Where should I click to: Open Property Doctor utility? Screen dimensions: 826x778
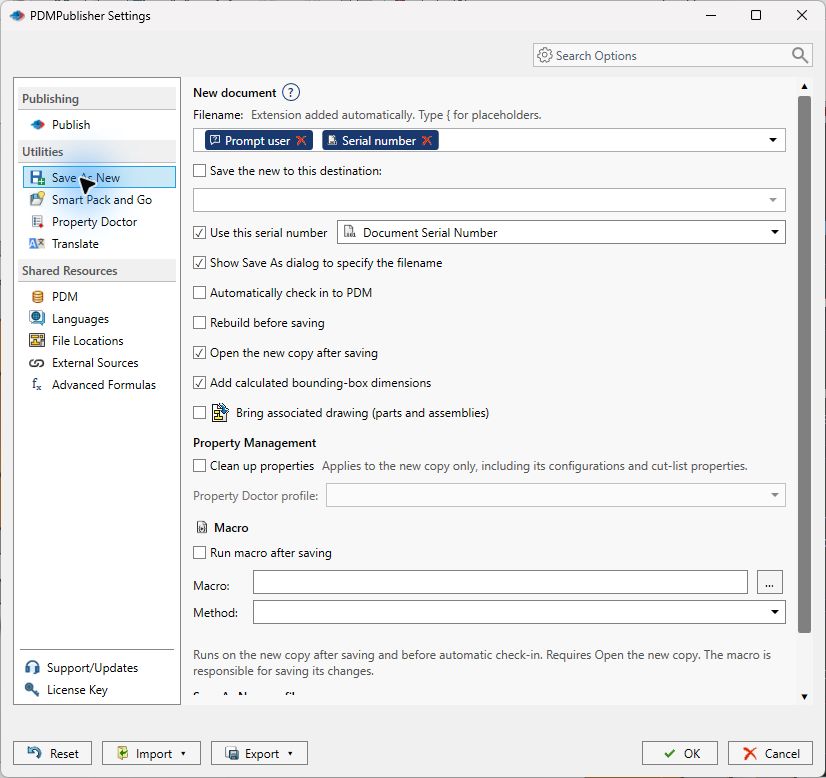(x=94, y=222)
